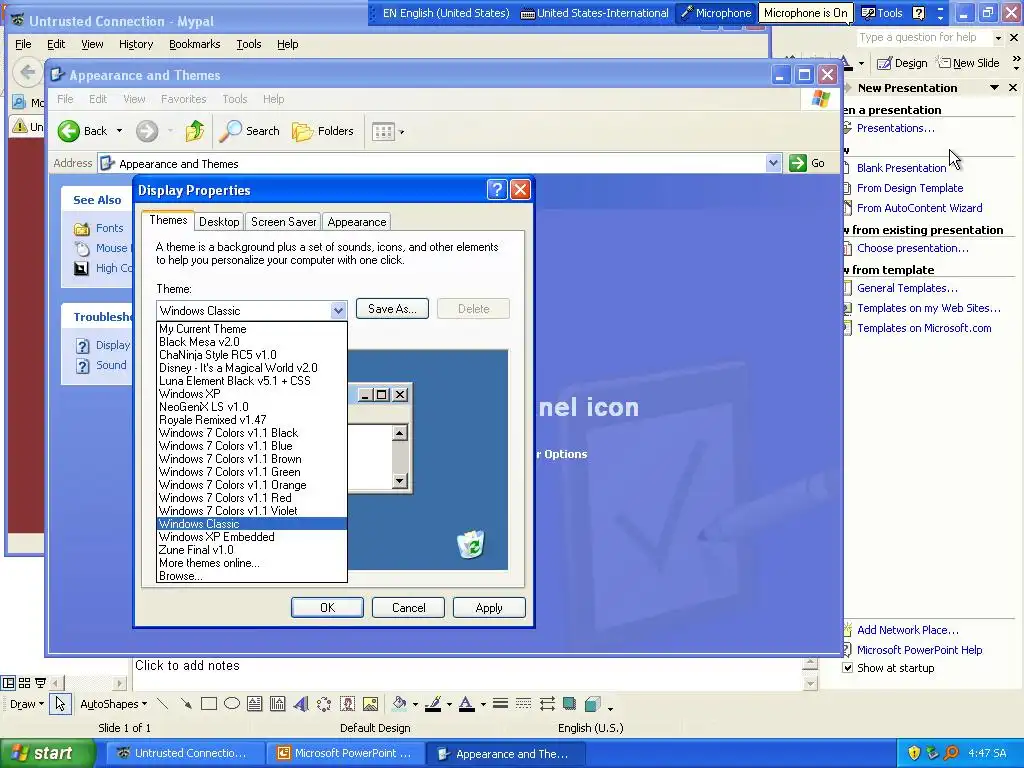Apply Font Color letter A
Screen dimensions: 1024x768
(466, 704)
